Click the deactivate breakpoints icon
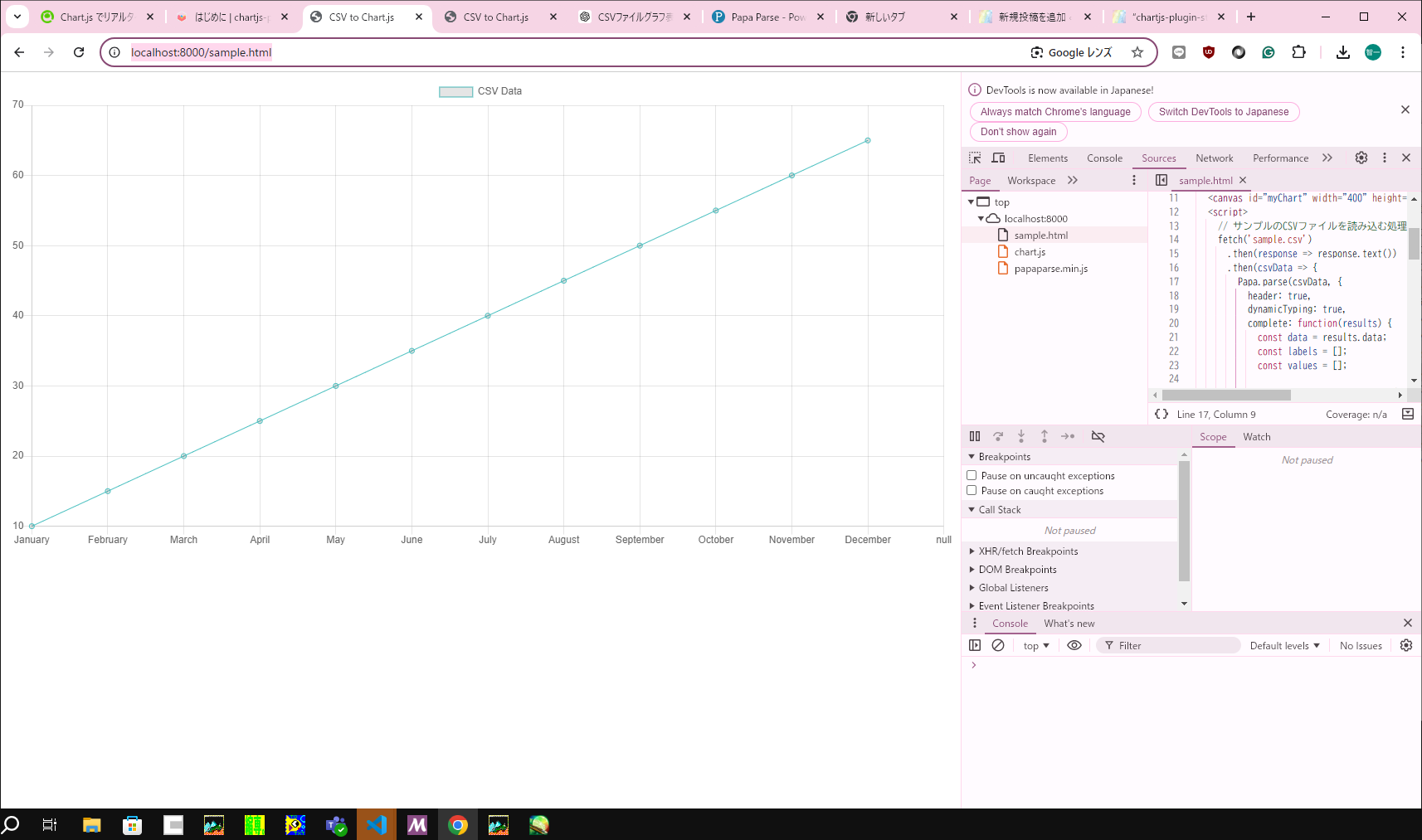 coord(1098,436)
